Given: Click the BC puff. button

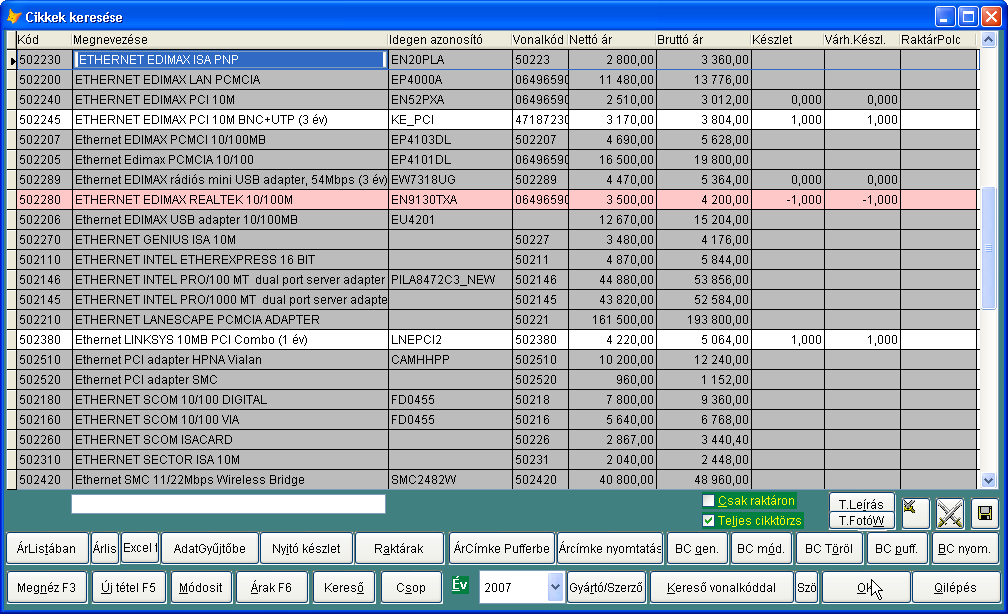Looking at the screenshot, I should tap(896, 548).
